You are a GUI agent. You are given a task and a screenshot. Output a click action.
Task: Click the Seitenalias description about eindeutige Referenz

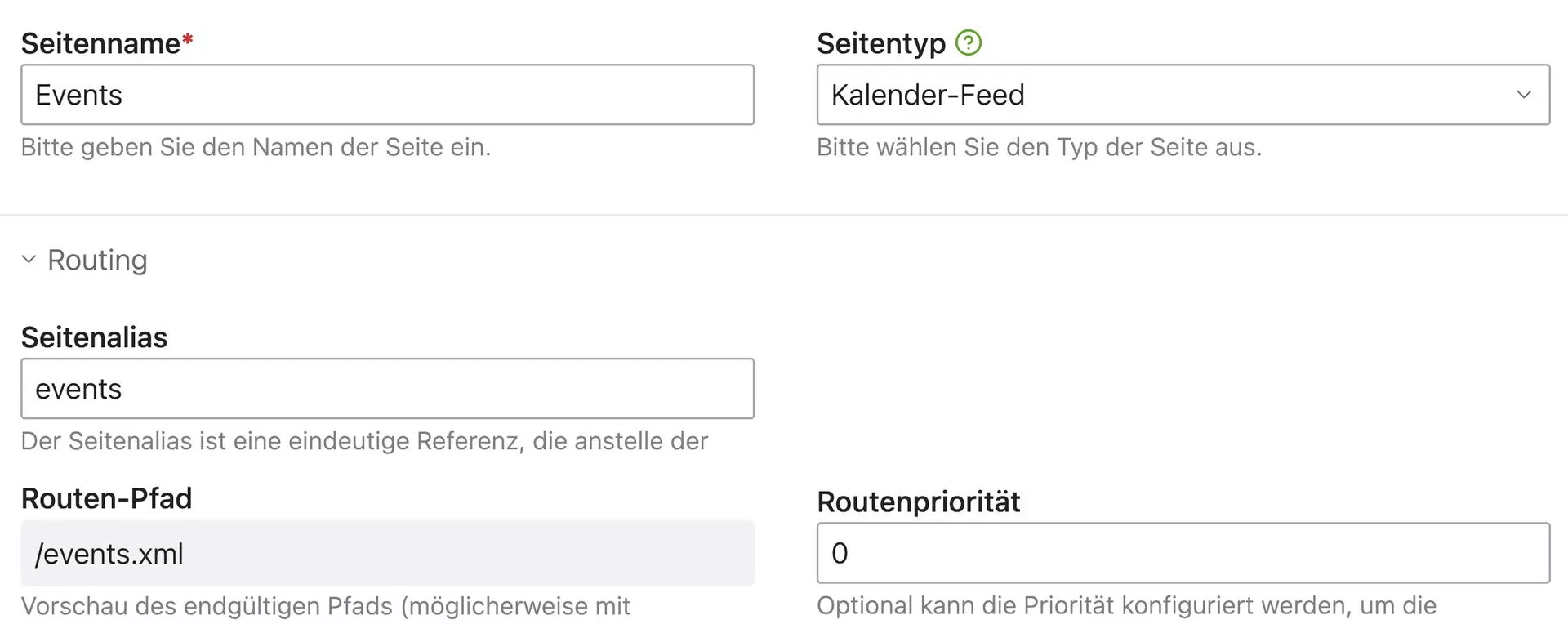click(364, 441)
